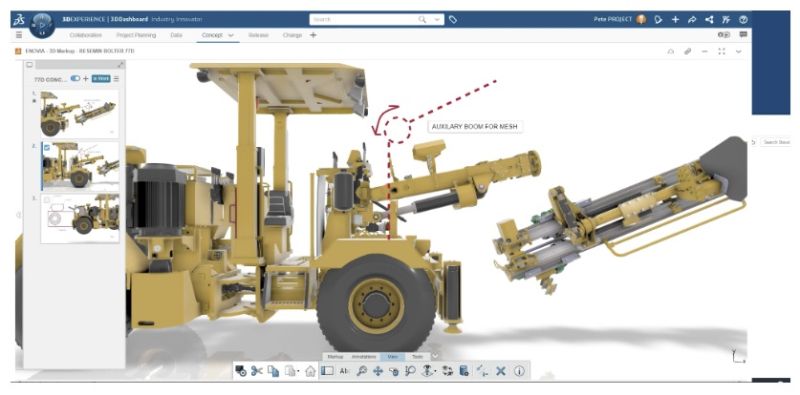This screenshot has height=395, width=800.
Task: Click the home view icon
Action: pyautogui.click(x=310, y=371)
